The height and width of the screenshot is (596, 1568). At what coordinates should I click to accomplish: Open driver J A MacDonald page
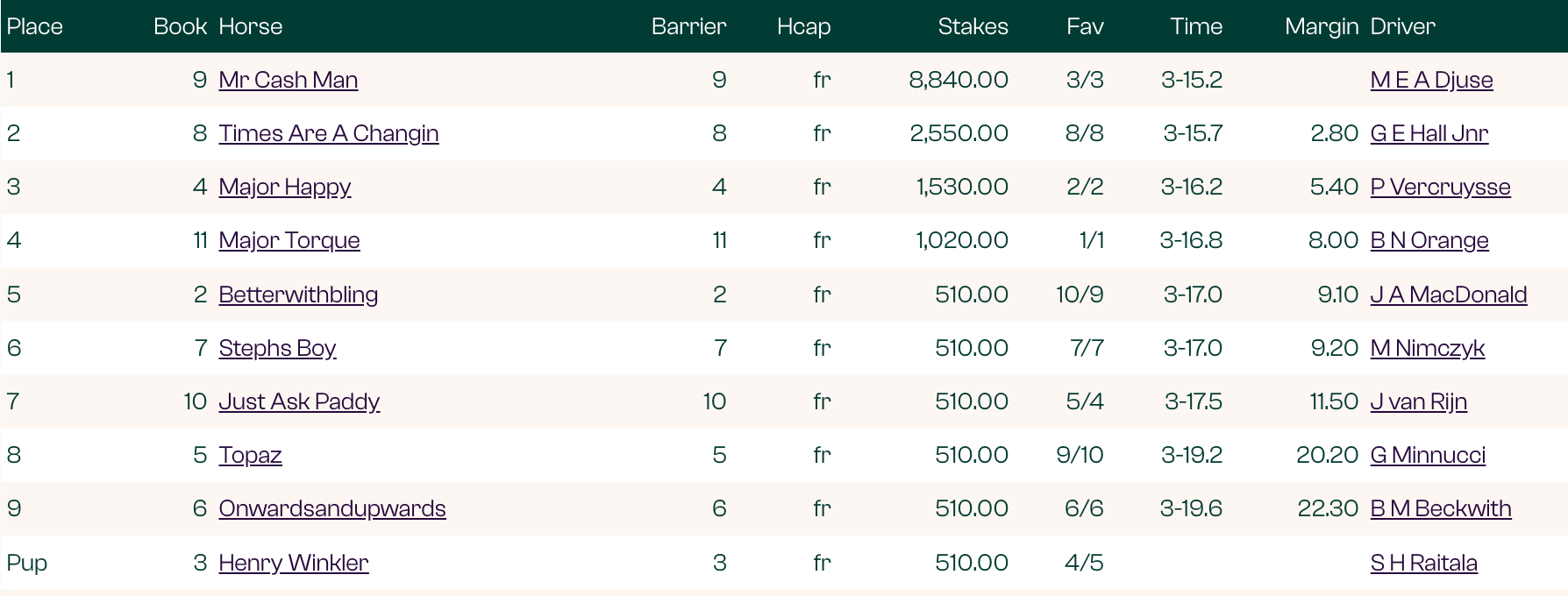point(1448,294)
